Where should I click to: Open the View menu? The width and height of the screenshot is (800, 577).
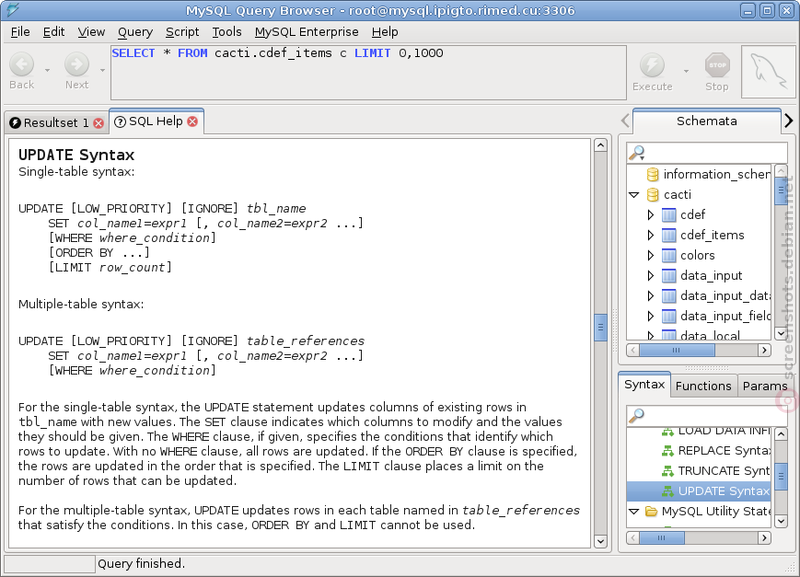click(91, 32)
